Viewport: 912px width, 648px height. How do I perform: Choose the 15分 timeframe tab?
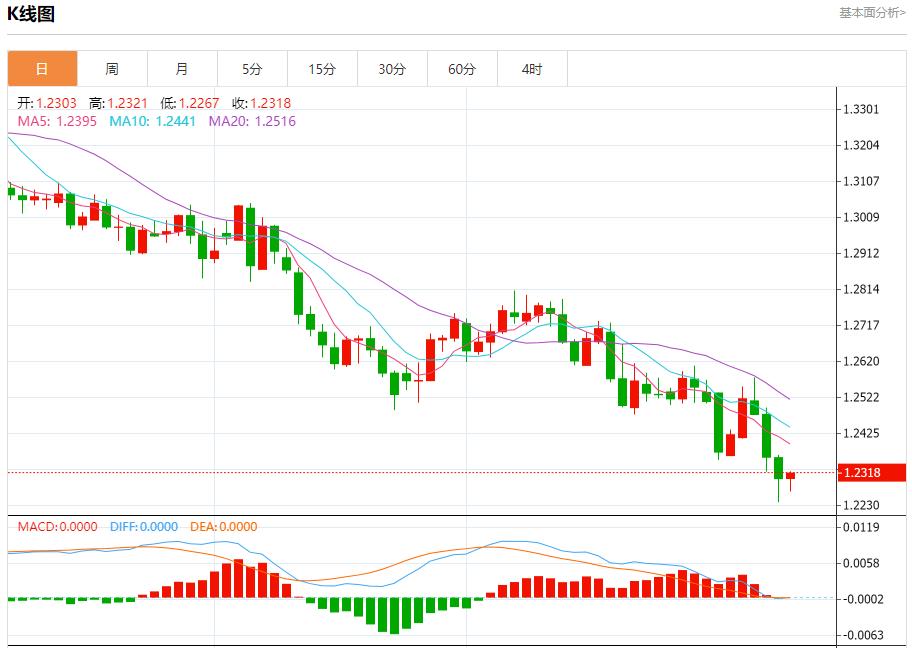coord(322,69)
